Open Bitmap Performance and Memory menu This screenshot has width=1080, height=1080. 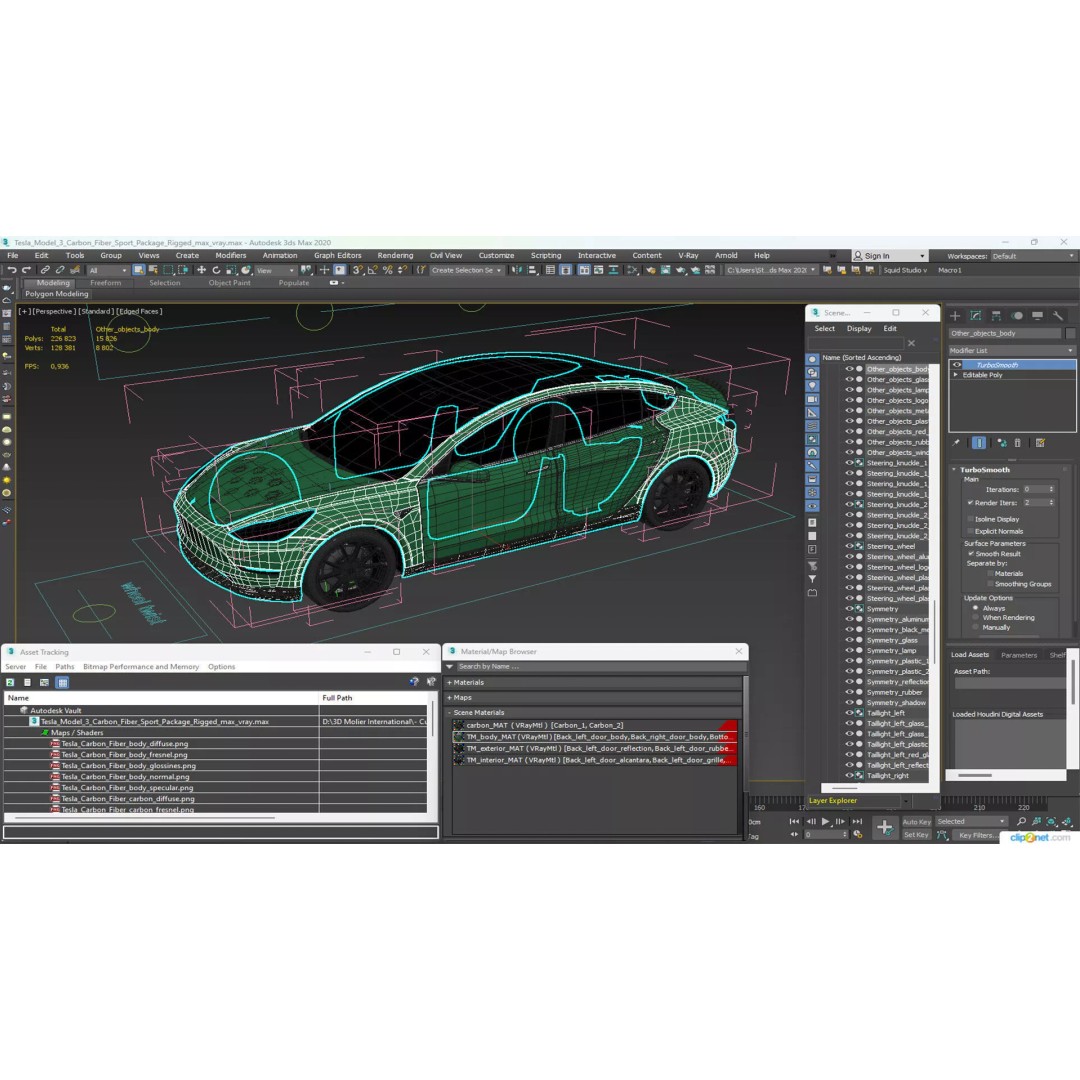point(141,667)
